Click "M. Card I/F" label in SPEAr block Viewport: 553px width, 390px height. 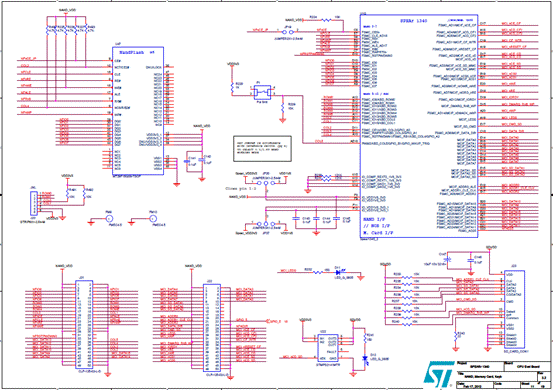point(378,233)
